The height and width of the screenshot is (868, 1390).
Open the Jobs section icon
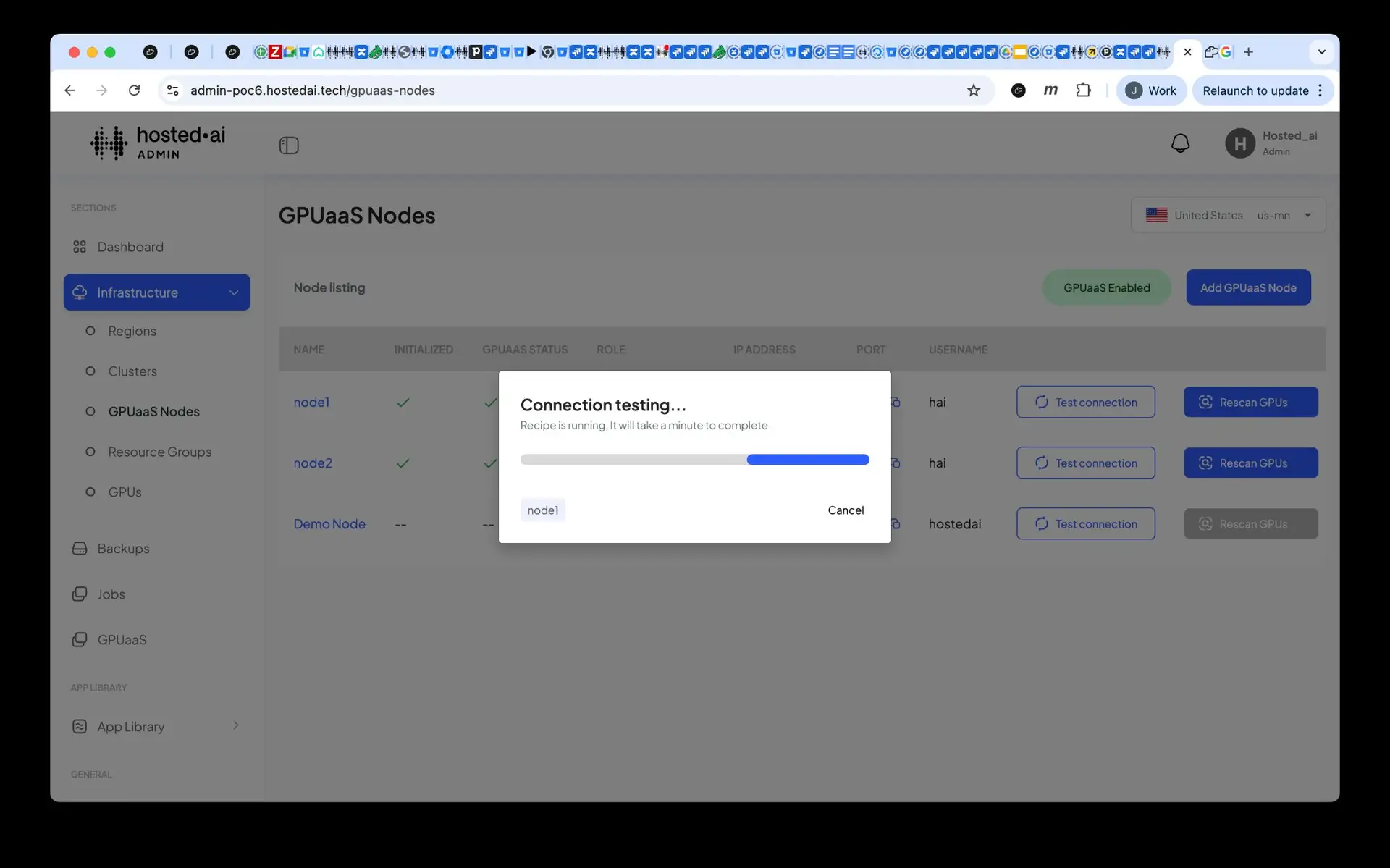pyautogui.click(x=80, y=594)
